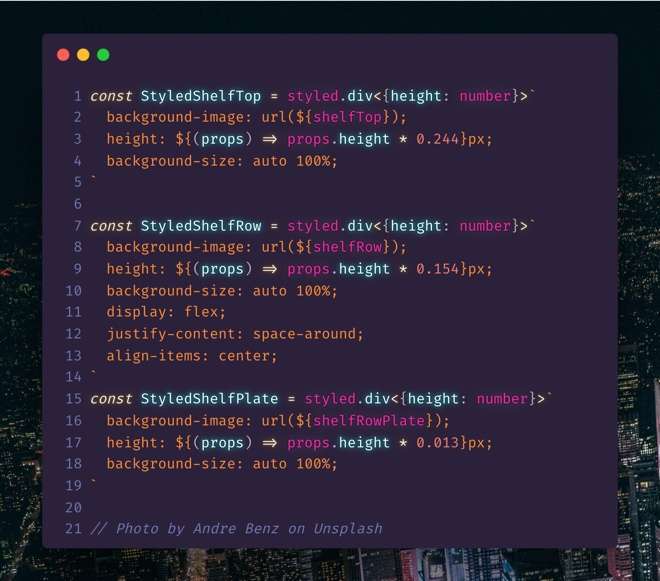Click the display: flex declaration
Viewport: 660px width, 581px height.
tap(167, 312)
